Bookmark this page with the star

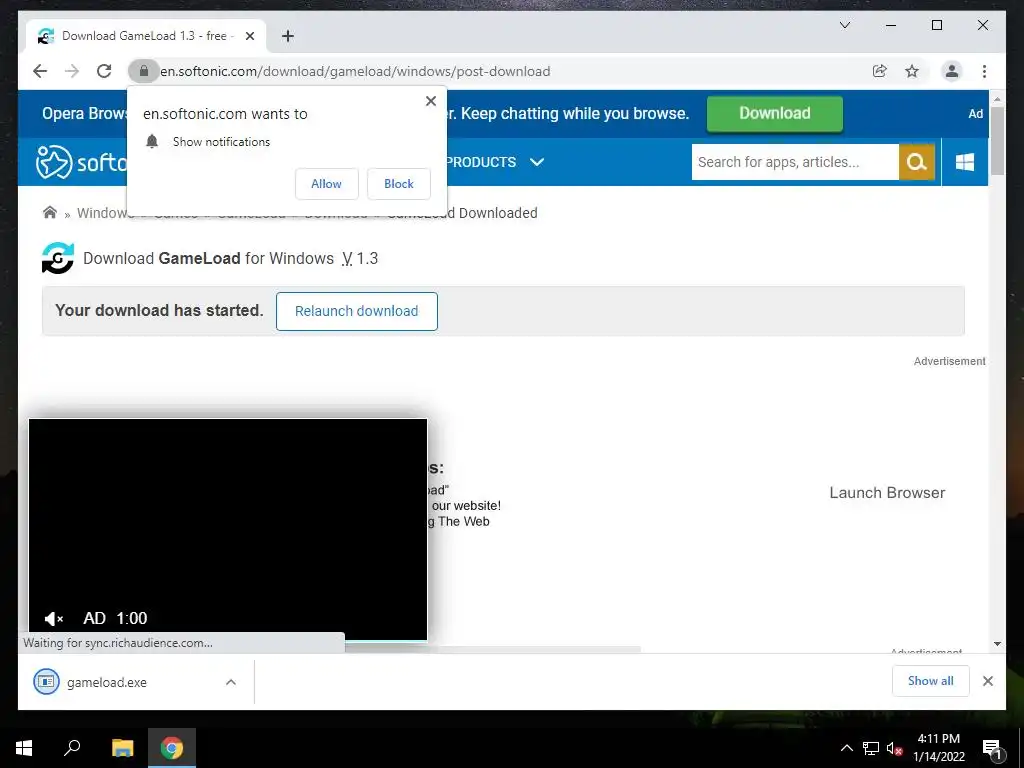912,71
